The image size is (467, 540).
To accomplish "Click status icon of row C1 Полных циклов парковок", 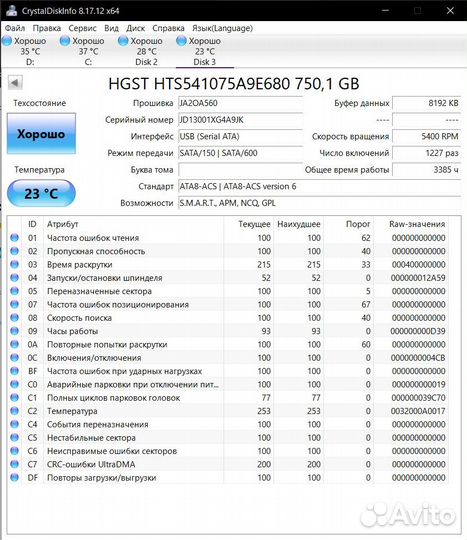I will (x=14, y=397).
